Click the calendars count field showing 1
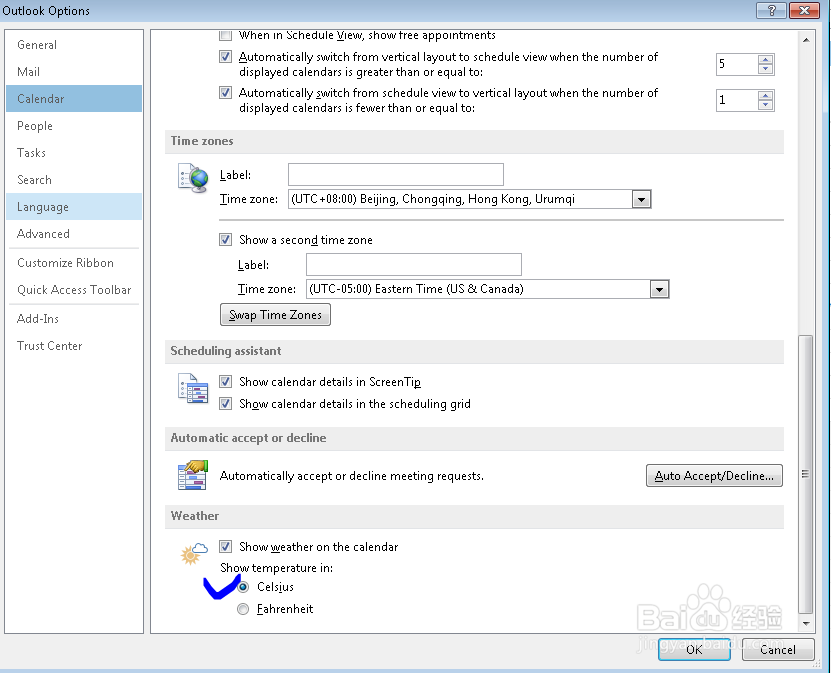Viewport: 831px width, 673px height. point(737,100)
